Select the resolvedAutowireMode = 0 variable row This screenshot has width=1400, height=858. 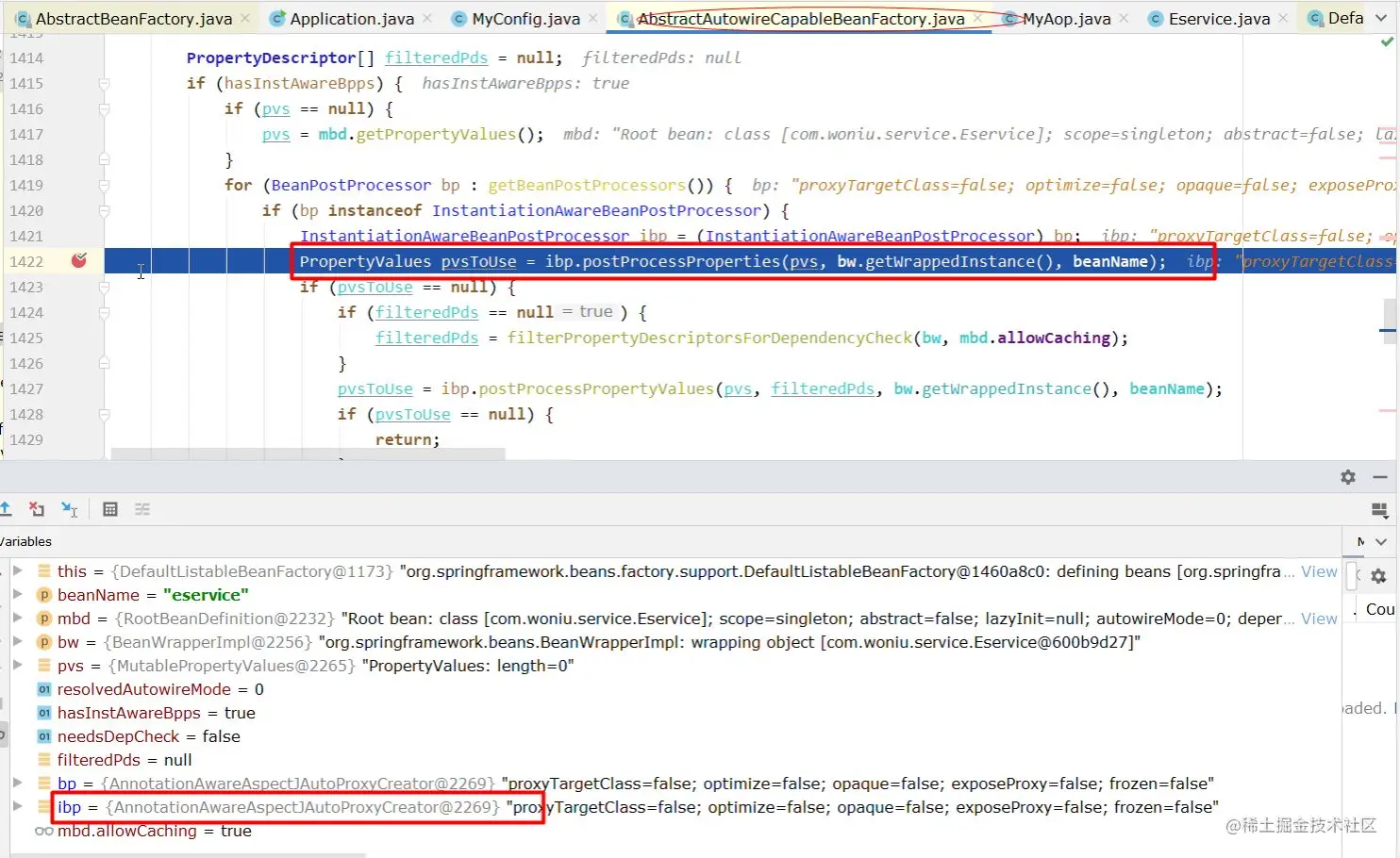point(675,689)
